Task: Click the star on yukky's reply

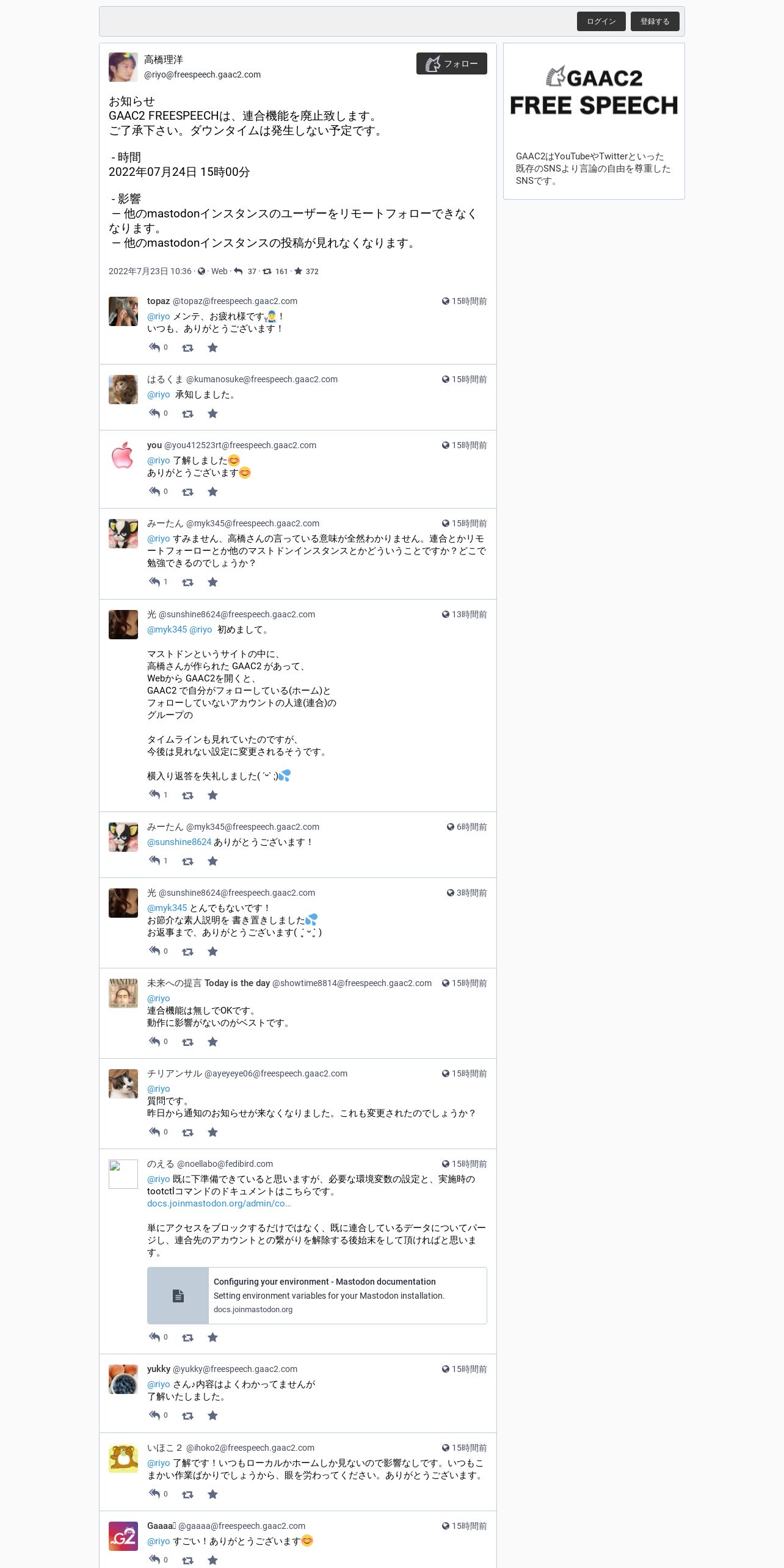Action: tap(212, 1415)
